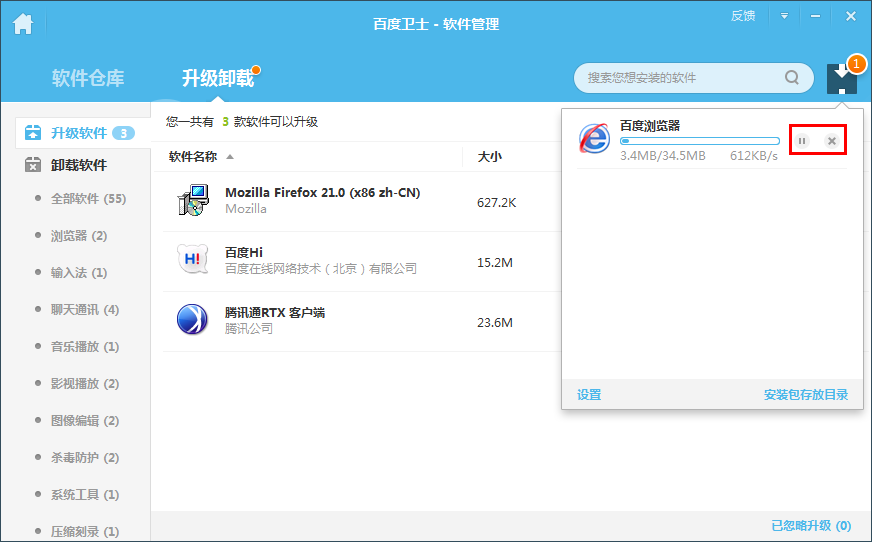Click the badge count 3 beside 升级软件

tap(123, 133)
